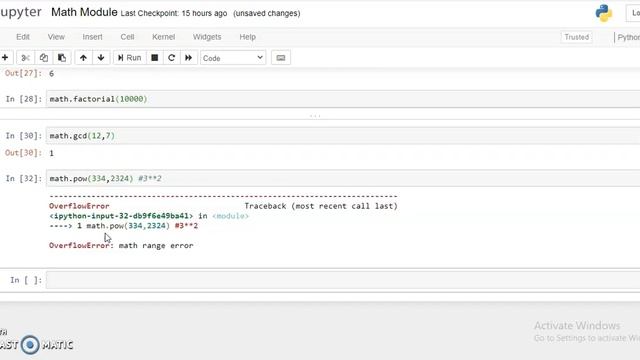The height and width of the screenshot is (360, 640).
Task: Paste cells below icon
Action: click(x=62, y=58)
